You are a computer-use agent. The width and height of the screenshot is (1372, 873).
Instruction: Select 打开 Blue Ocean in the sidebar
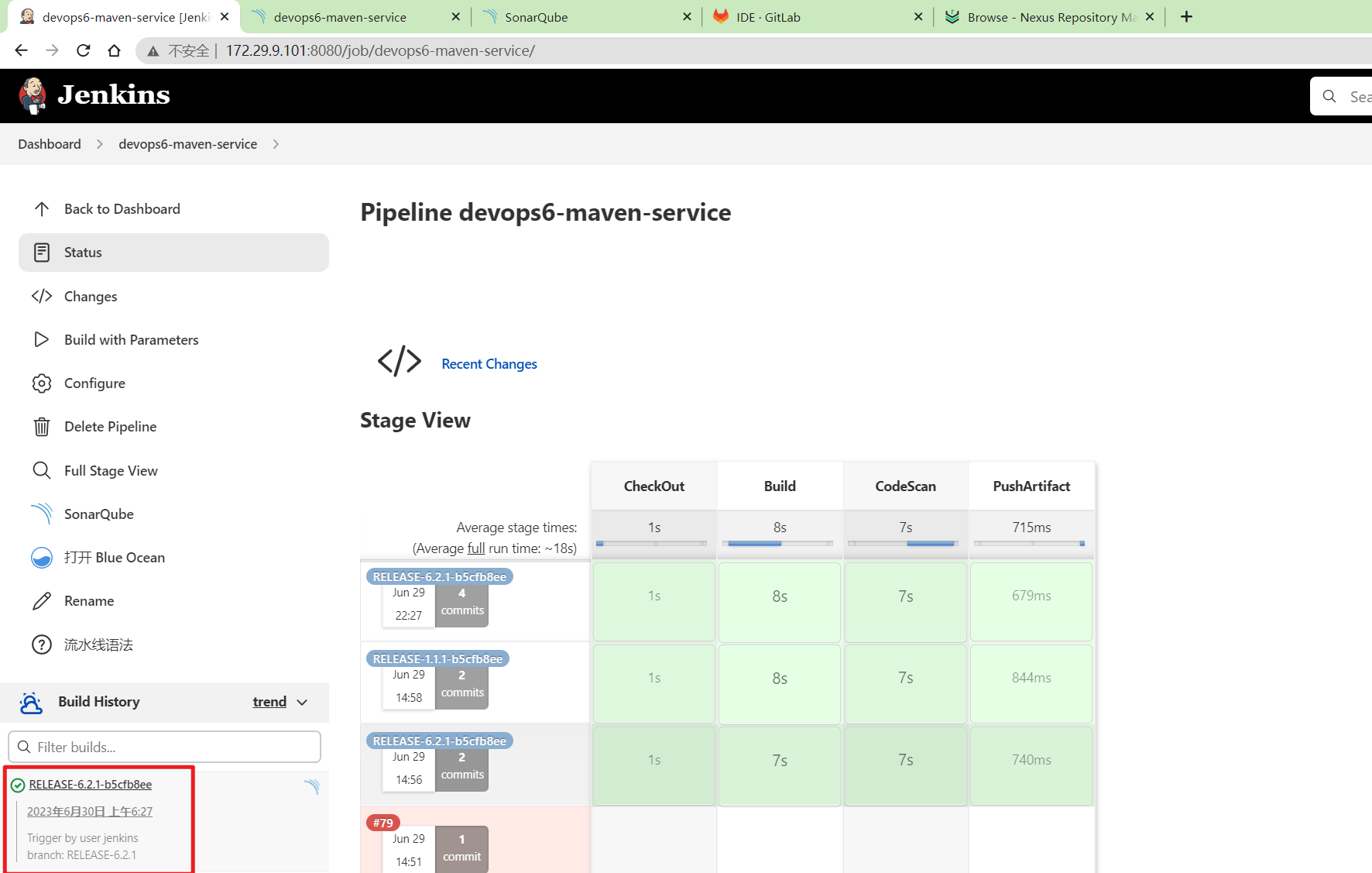[x=173, y=558]
